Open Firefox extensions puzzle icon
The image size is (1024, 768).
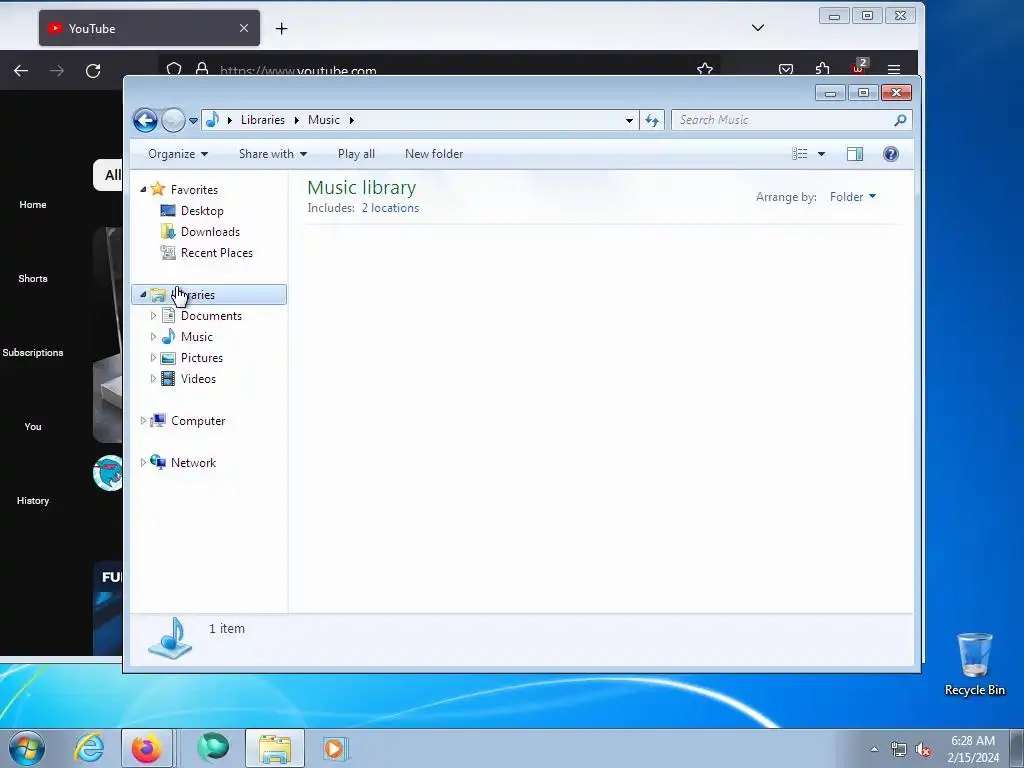click(x=822, y=69)
